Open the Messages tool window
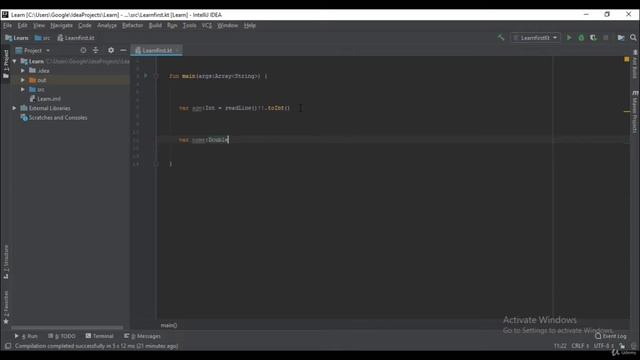Viewport: 640px width, 360px height. pos(142,336)
